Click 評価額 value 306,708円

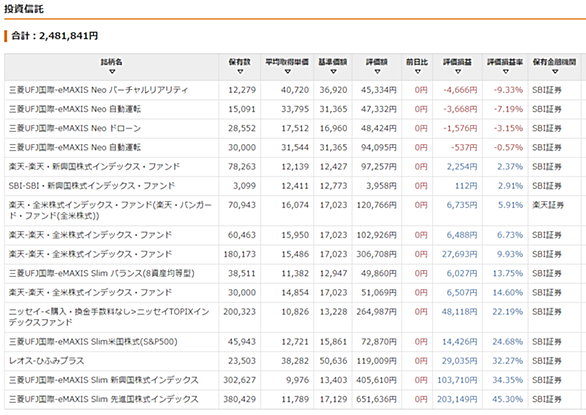[376, 254]
